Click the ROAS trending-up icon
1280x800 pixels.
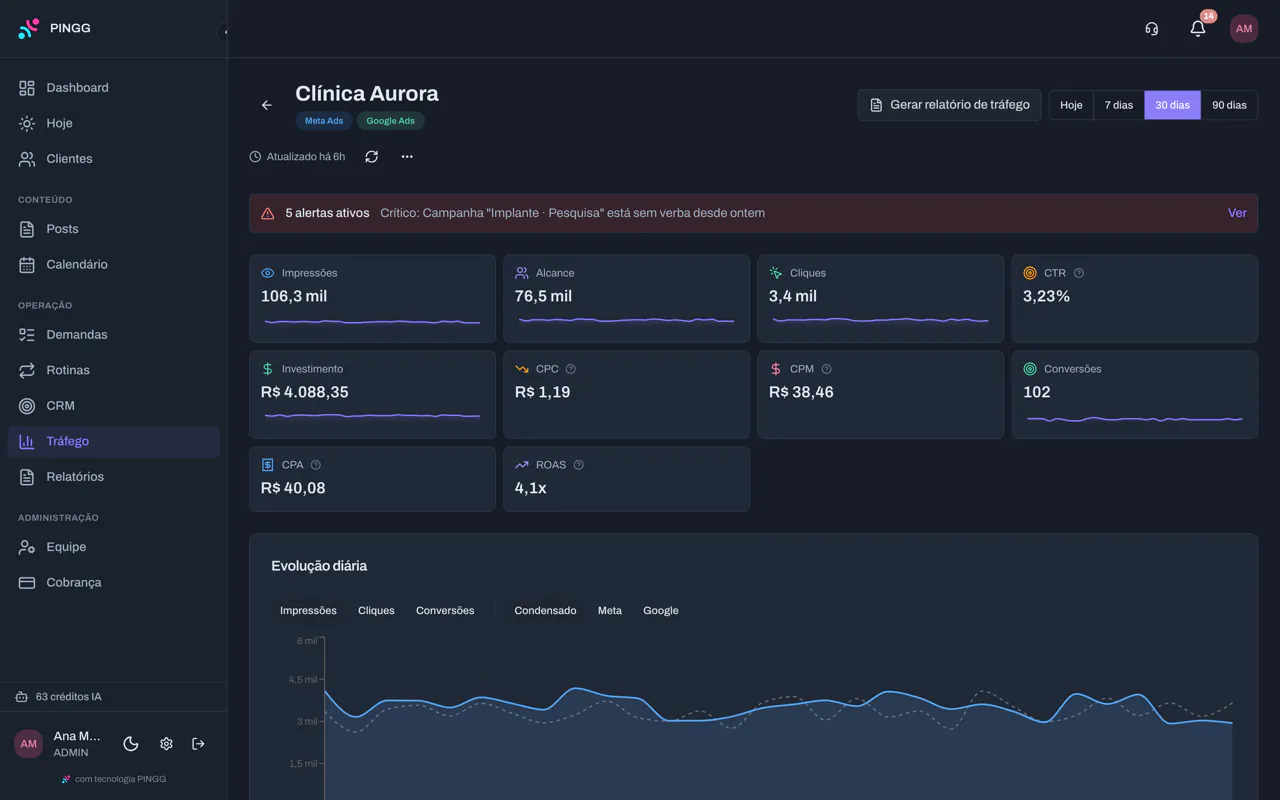(x=522, y=465)
